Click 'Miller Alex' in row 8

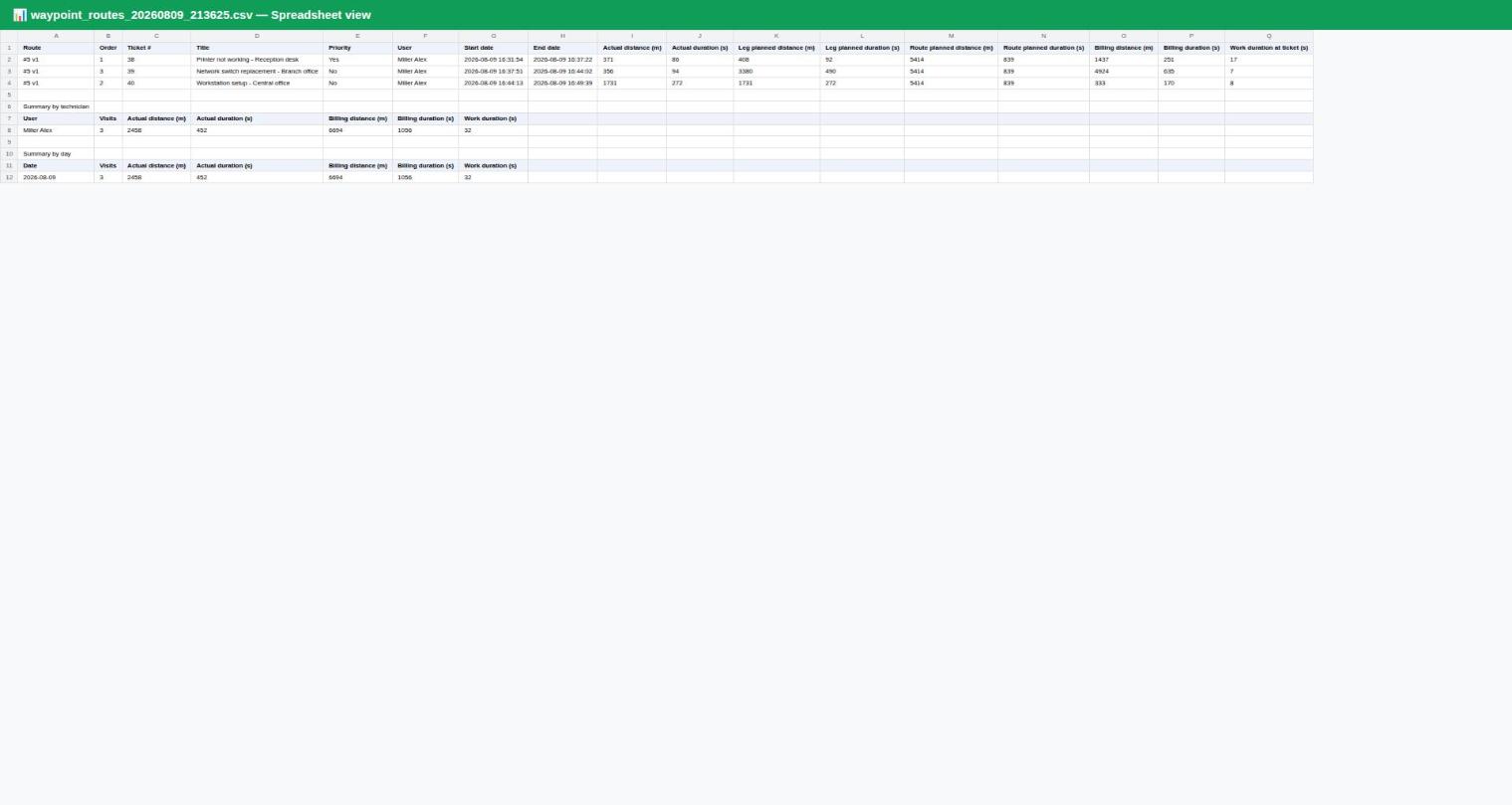tap(56, 130)
